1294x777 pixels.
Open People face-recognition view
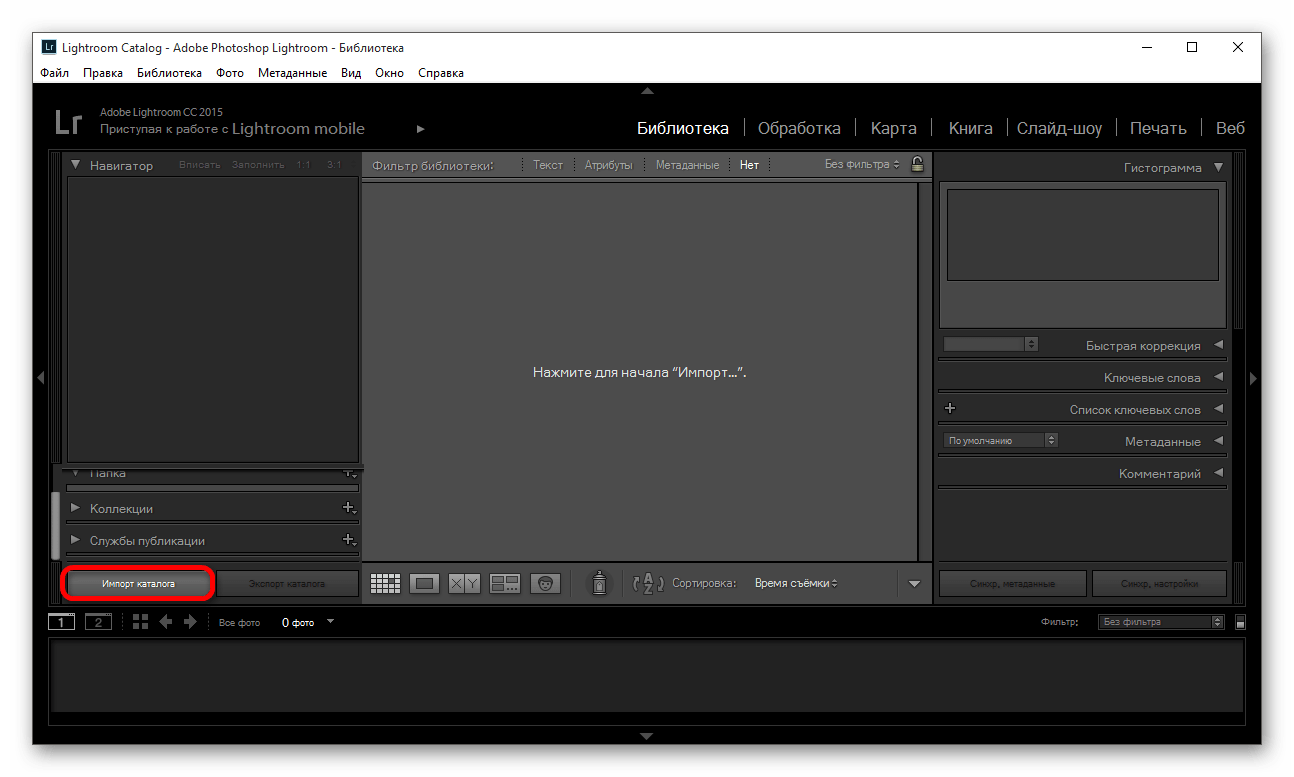[545, 584]
